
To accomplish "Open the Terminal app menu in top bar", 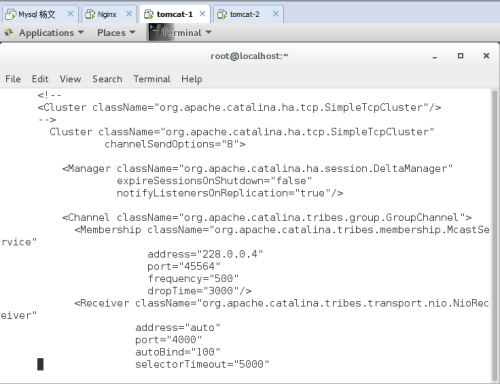I will pyautogui.click(x=186, y=33).
